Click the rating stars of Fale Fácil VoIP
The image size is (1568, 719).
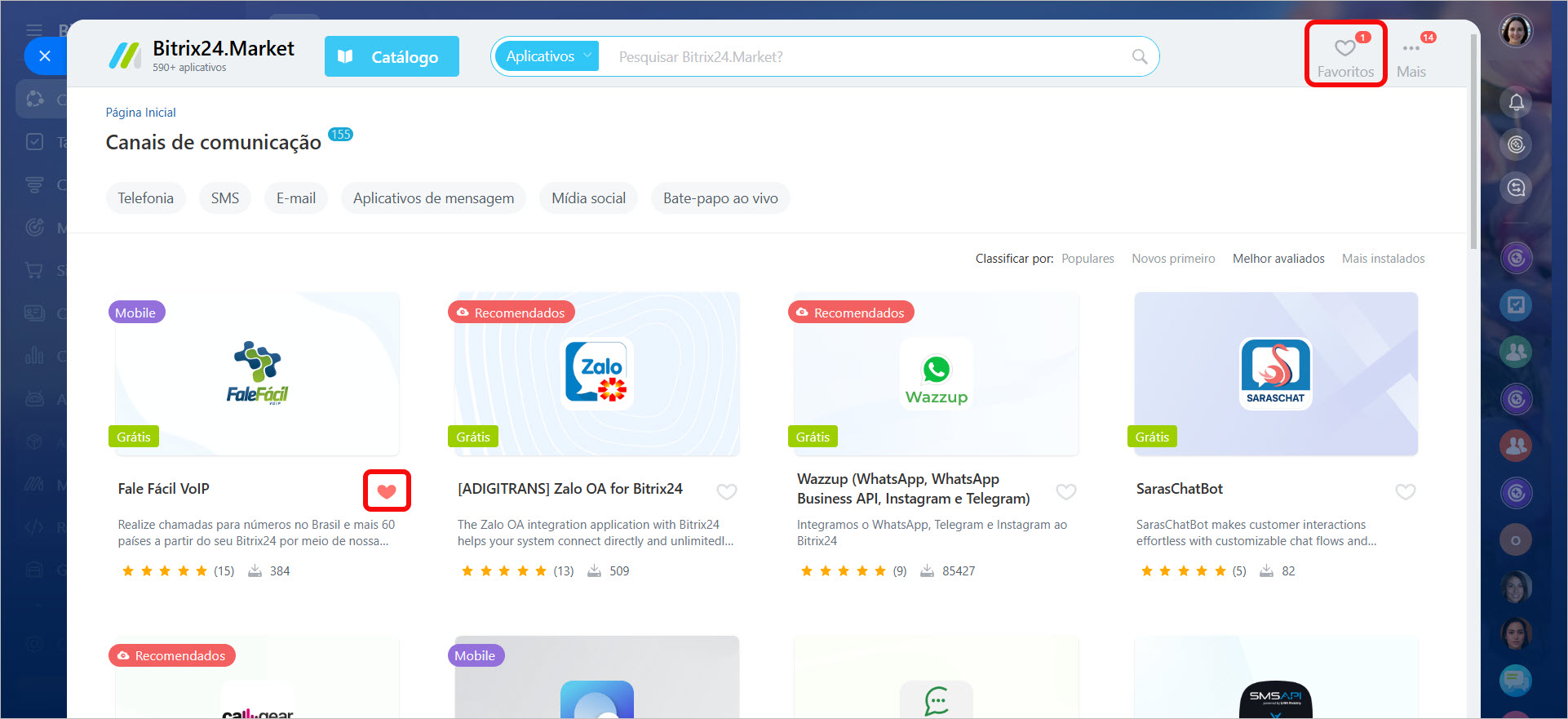point(164,571)
